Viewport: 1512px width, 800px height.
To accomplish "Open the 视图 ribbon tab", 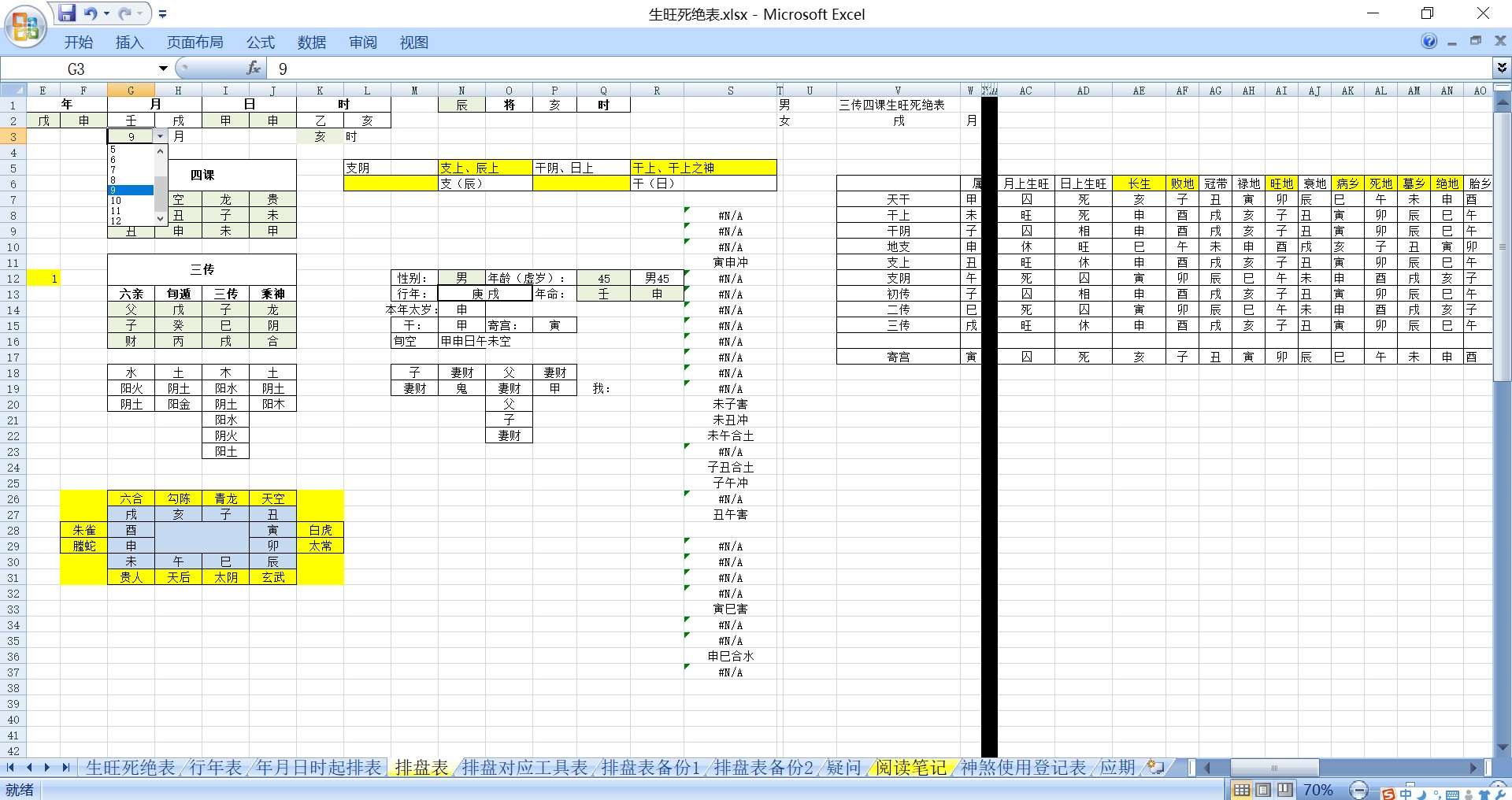I will click(x=414, y=43).
